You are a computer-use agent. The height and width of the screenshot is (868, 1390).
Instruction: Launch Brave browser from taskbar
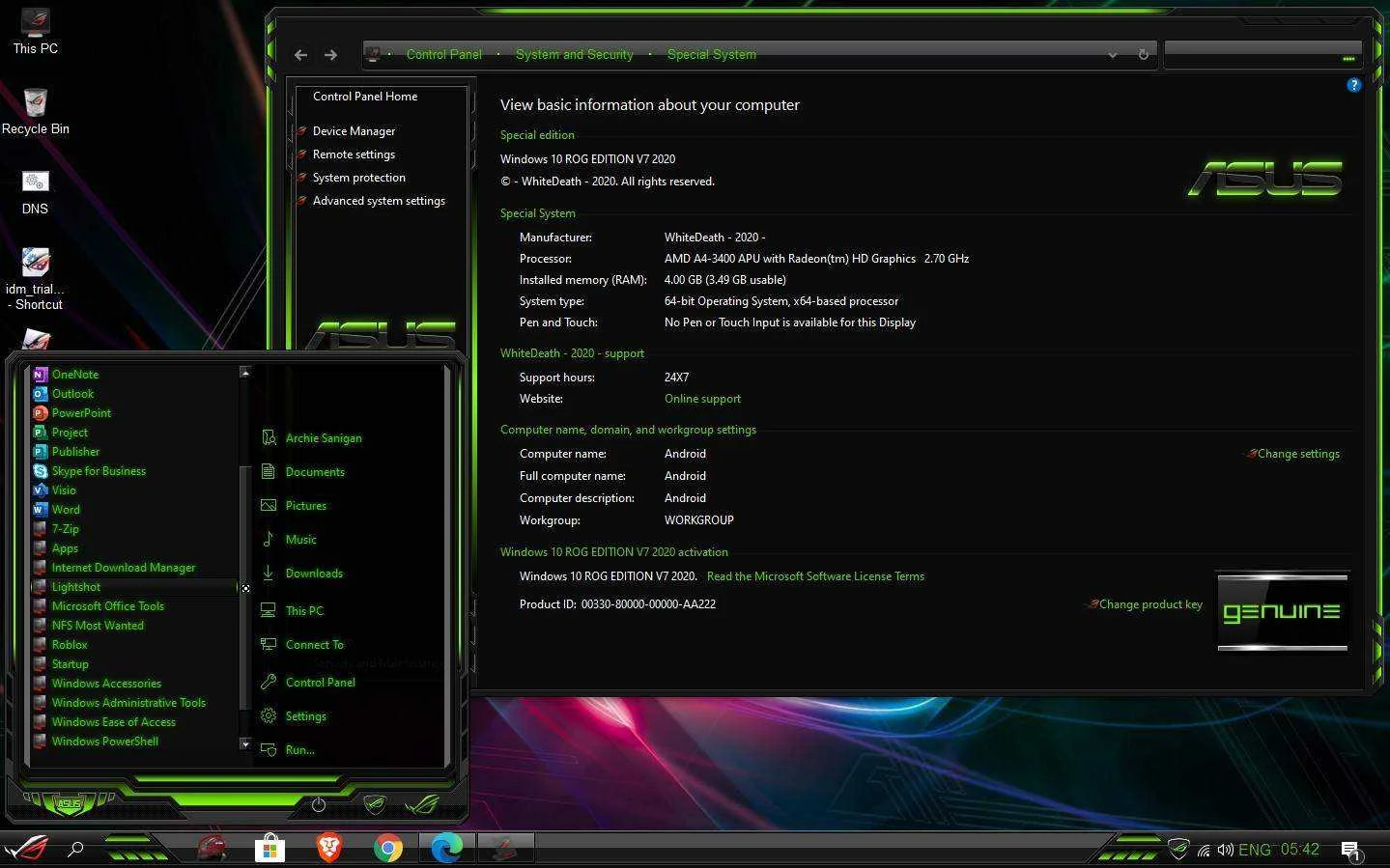328,849
